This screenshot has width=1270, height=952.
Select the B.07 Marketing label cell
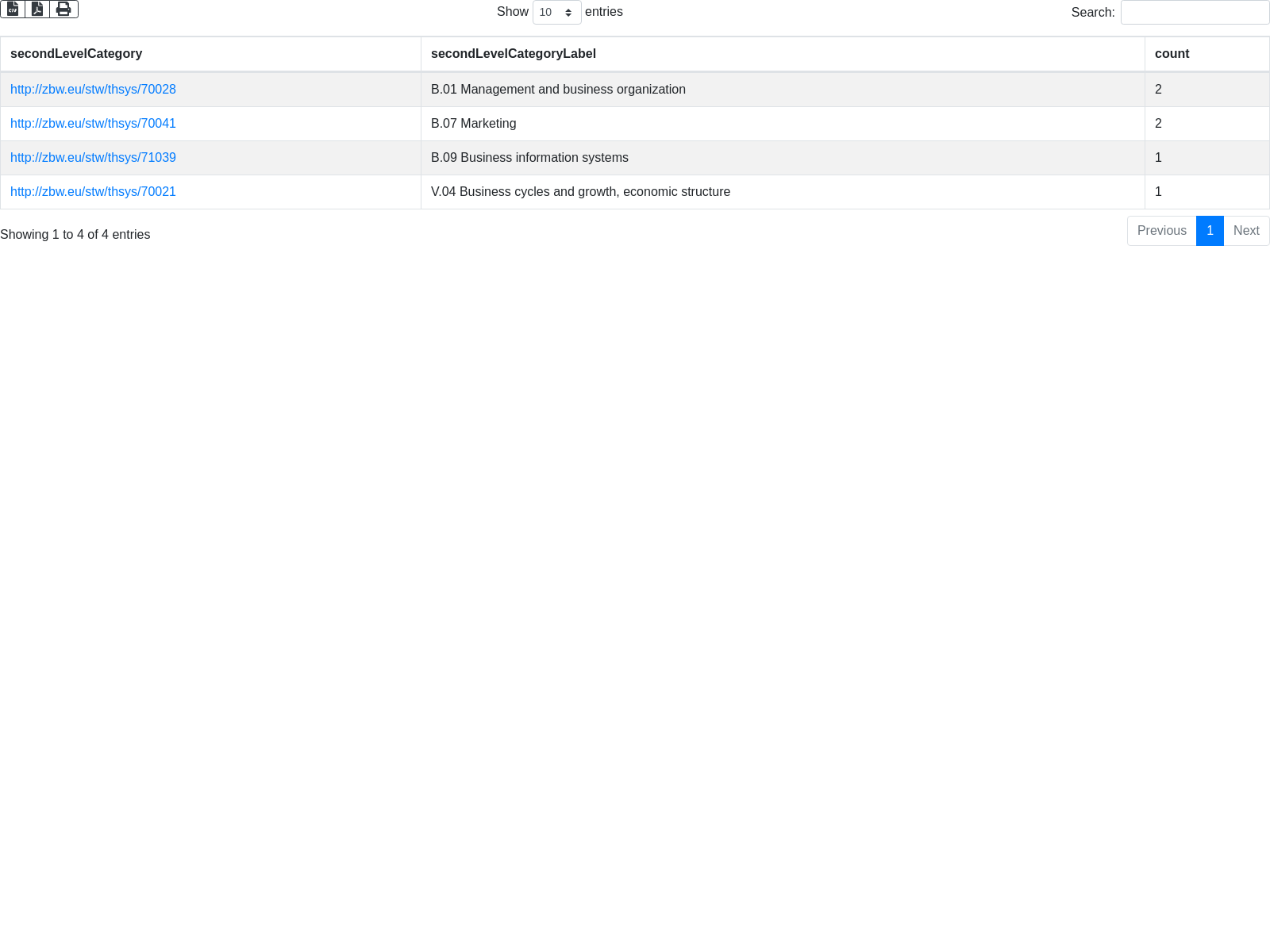(x=473, y=124)
